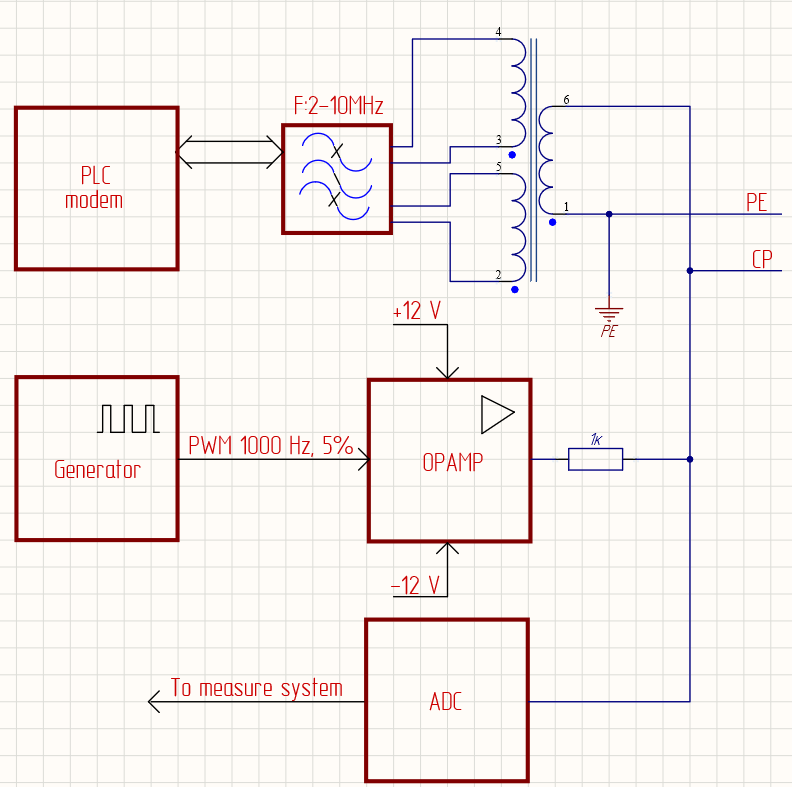Screen dimensions: 792x787
Task: Select the PE ground symbol
Action: (x=609, y=314)
